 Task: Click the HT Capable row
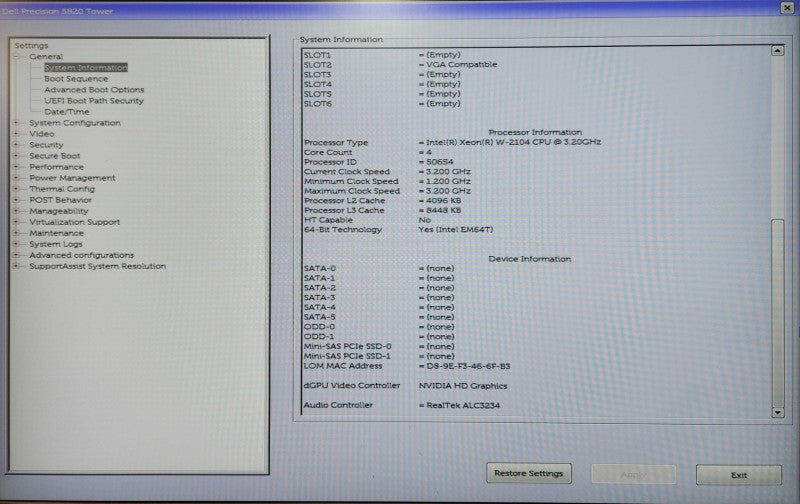367,220
